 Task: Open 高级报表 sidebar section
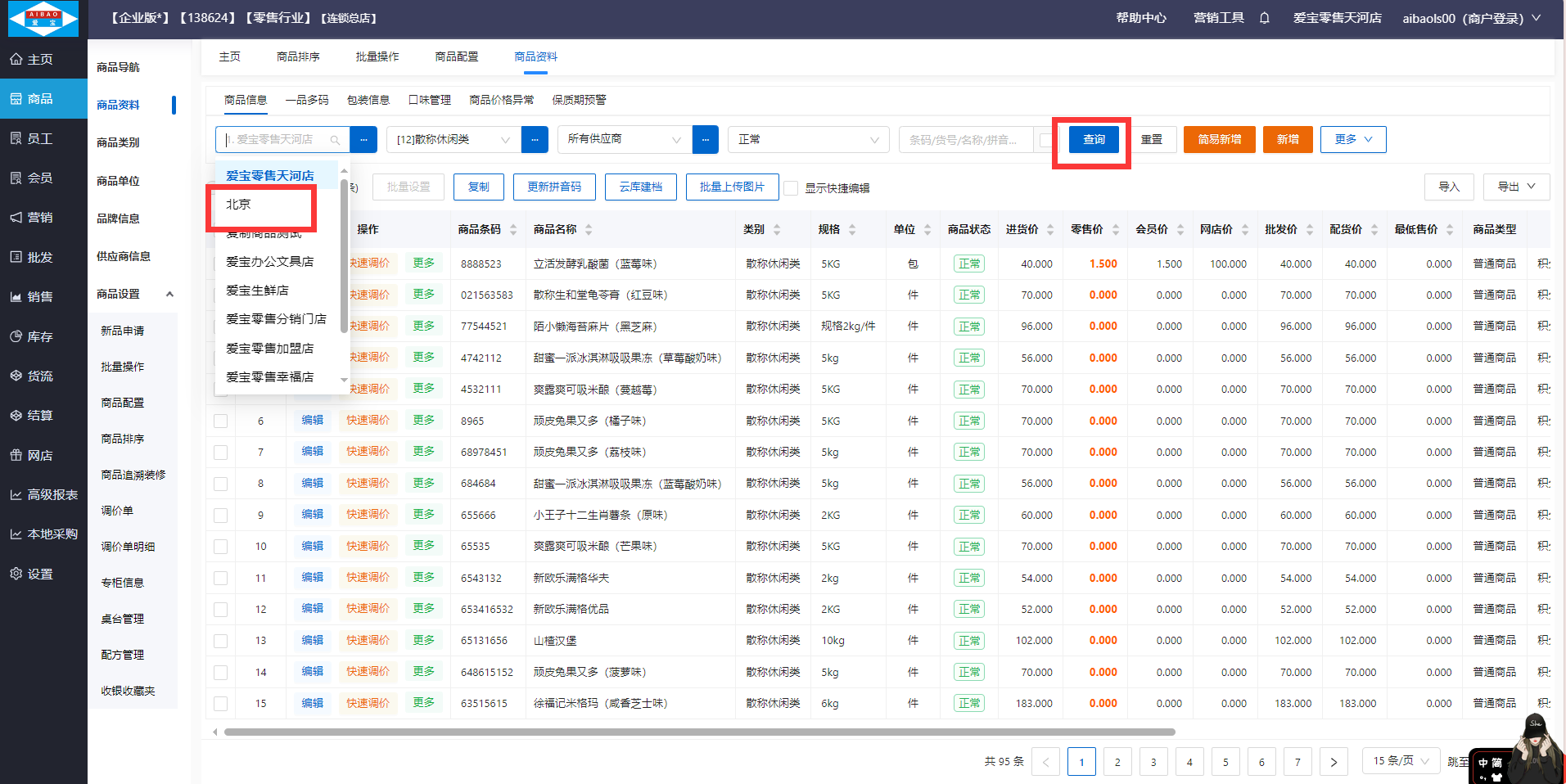click(x=43, y=494)
